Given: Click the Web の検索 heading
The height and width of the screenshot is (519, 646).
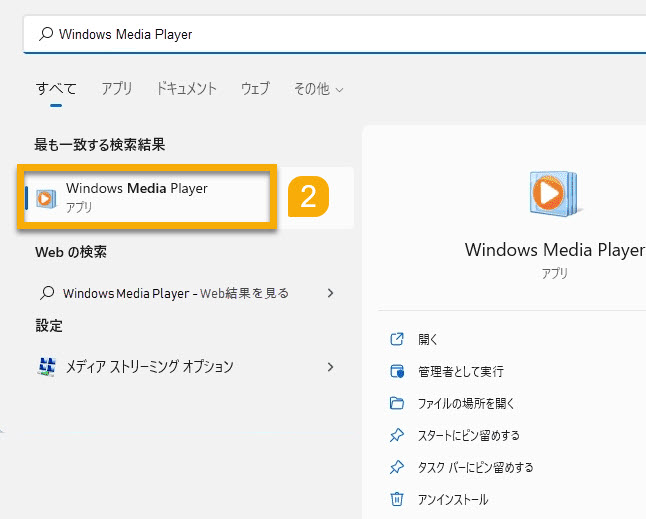Looking at the screenshot, I should coord(71,252).
